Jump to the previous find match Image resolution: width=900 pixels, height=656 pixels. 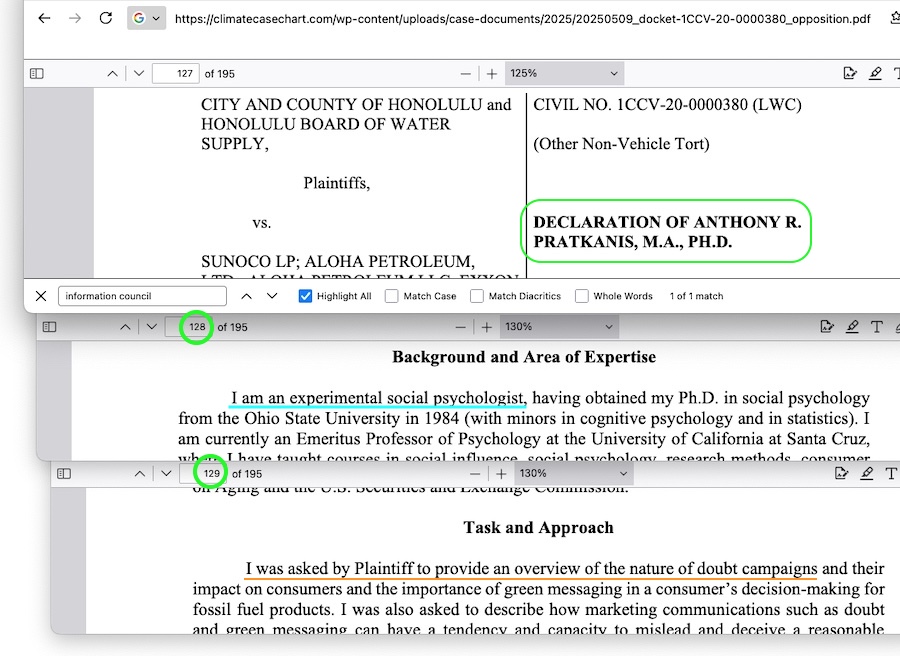246,296
